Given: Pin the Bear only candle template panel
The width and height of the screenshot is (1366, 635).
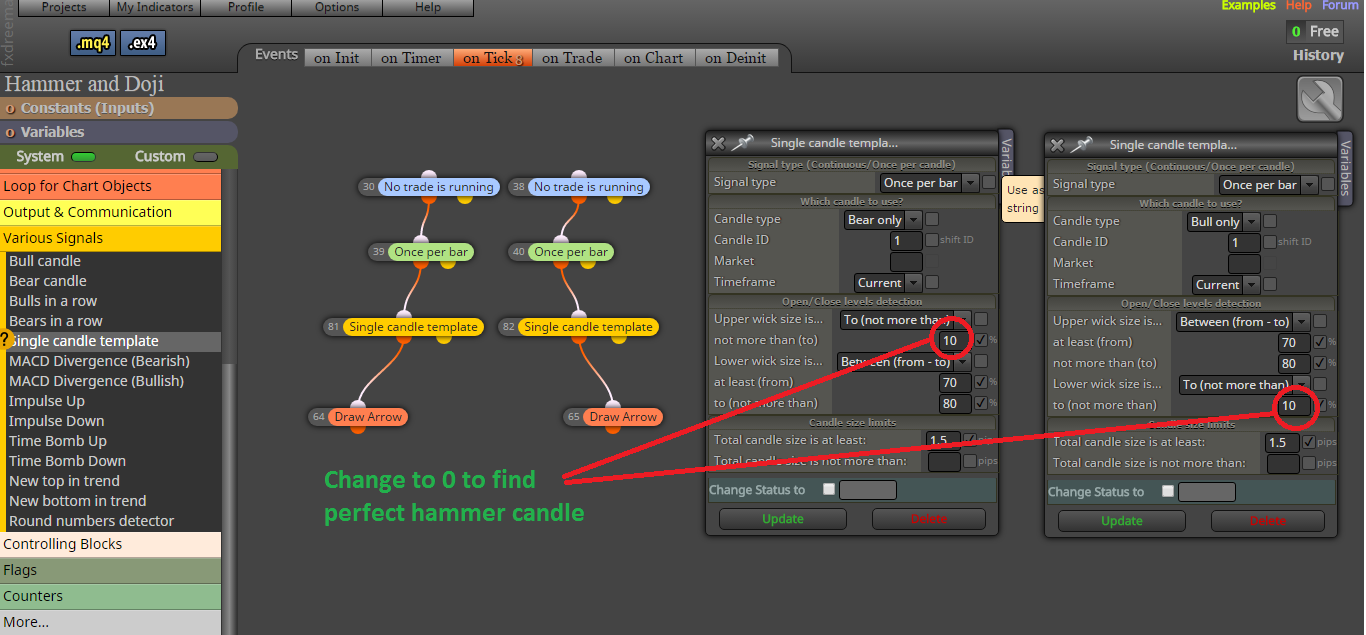Looking at the screenshot, I should point(742,143).
